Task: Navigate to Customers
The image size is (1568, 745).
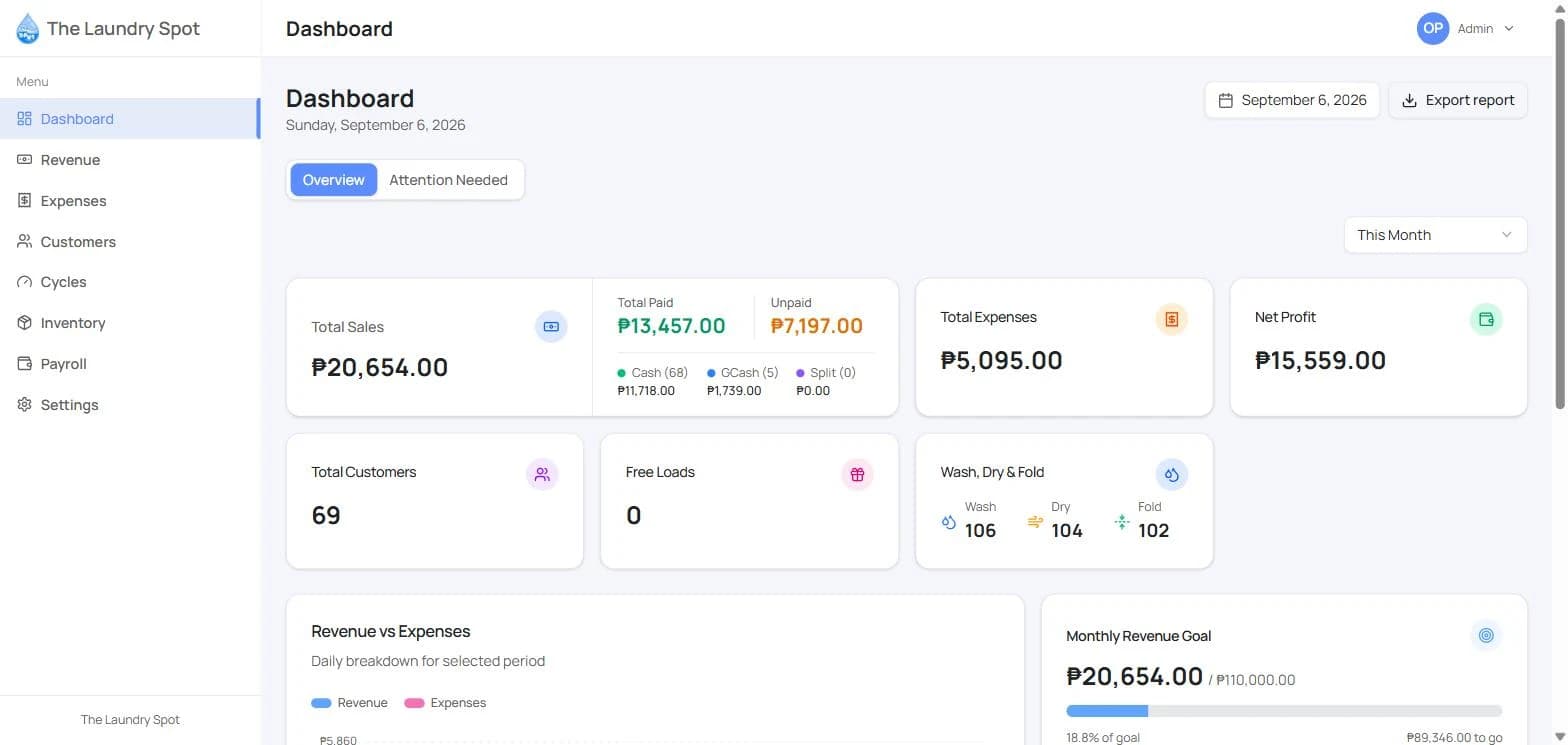Action: pos(129,242)
